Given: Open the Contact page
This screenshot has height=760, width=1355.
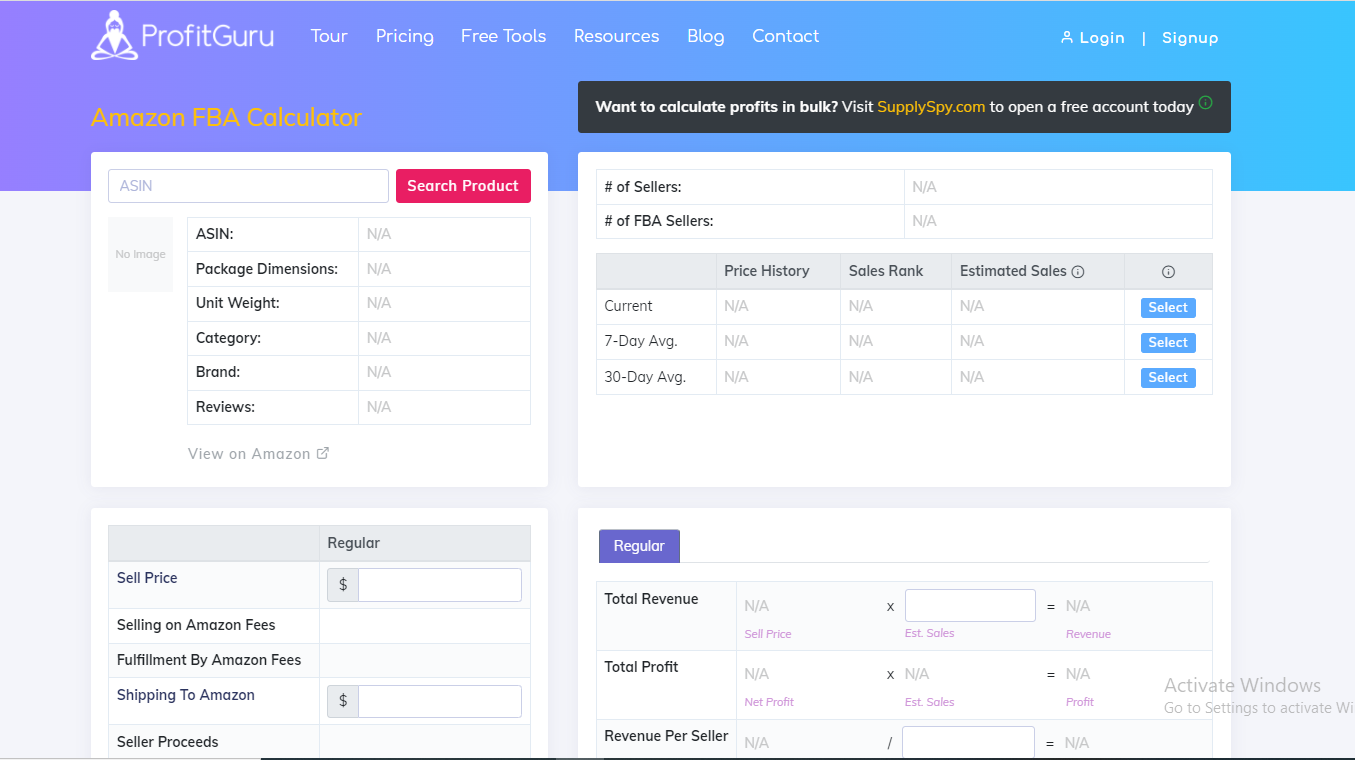Looking at the screenshot, I should click(x=786, y=36).
